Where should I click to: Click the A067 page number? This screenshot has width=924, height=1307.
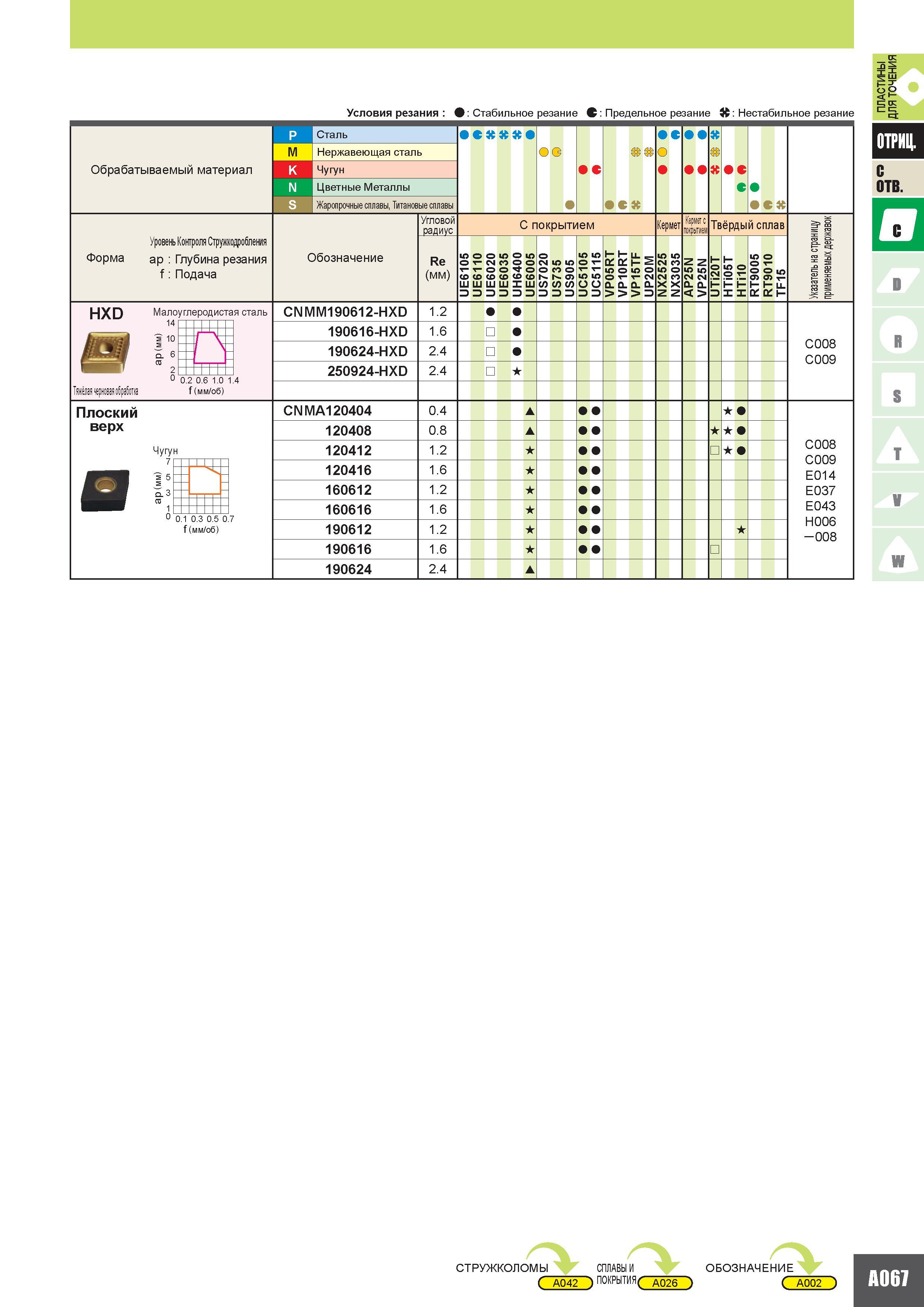click(x=888, y=1279)
